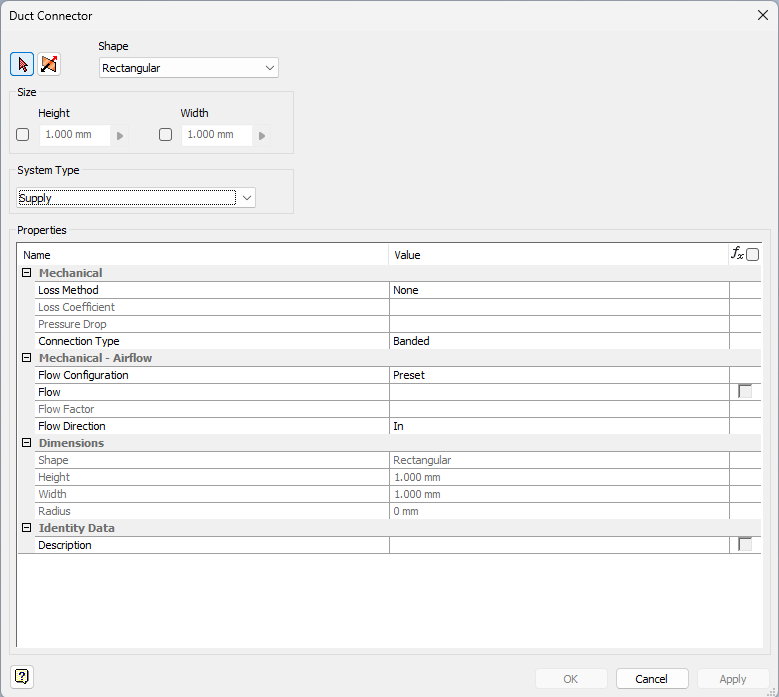Click the Height 1.000 mm input field
Image resolution: width=779 pixels, height=697 pixels.
coord(75,135)
